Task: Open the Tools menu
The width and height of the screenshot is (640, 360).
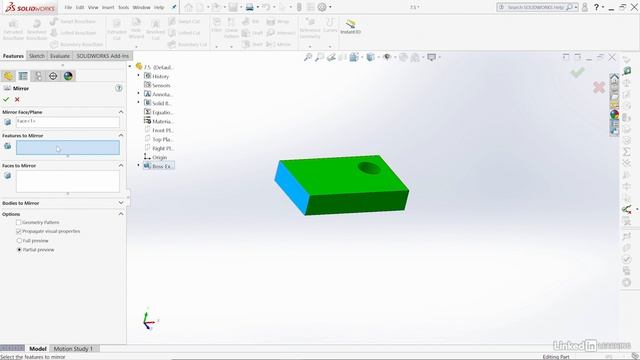Action: point(124,7)
